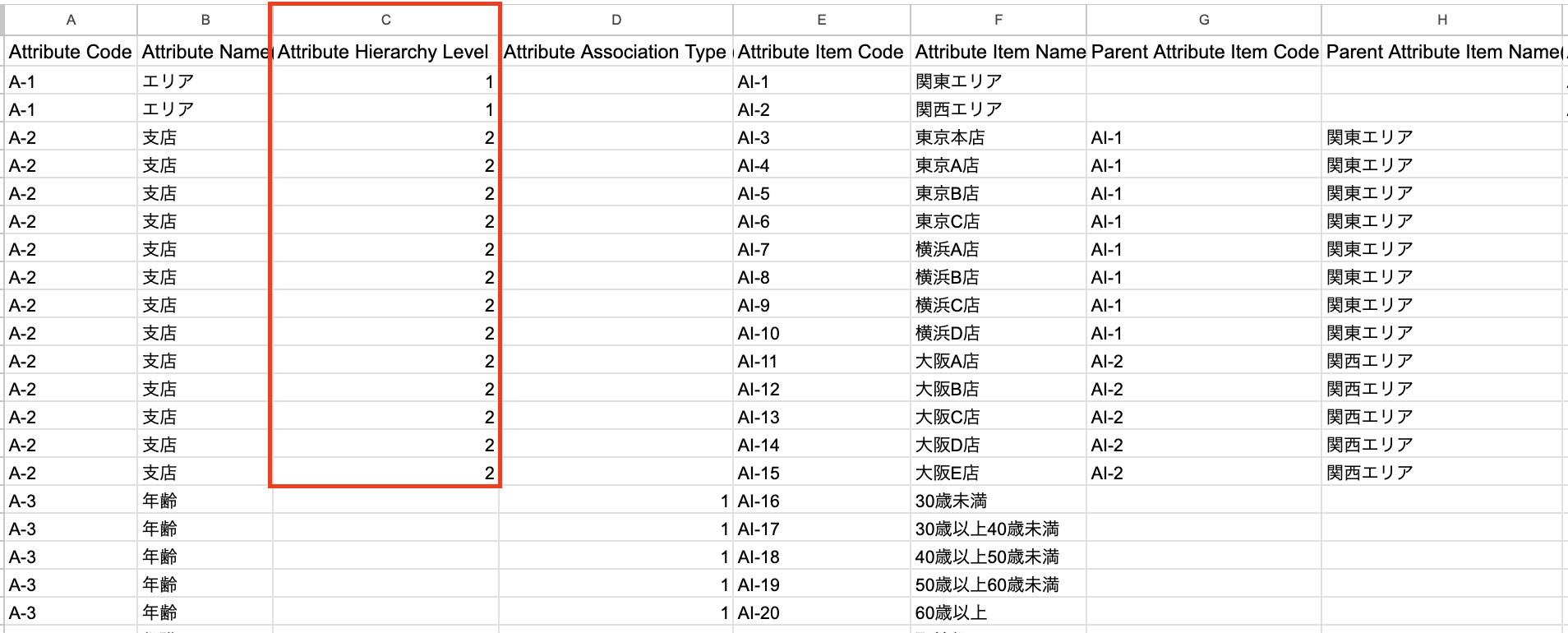
Task: Click cell containing AI-1 in Attribute Item Code
Action: (x=821, y=81)
